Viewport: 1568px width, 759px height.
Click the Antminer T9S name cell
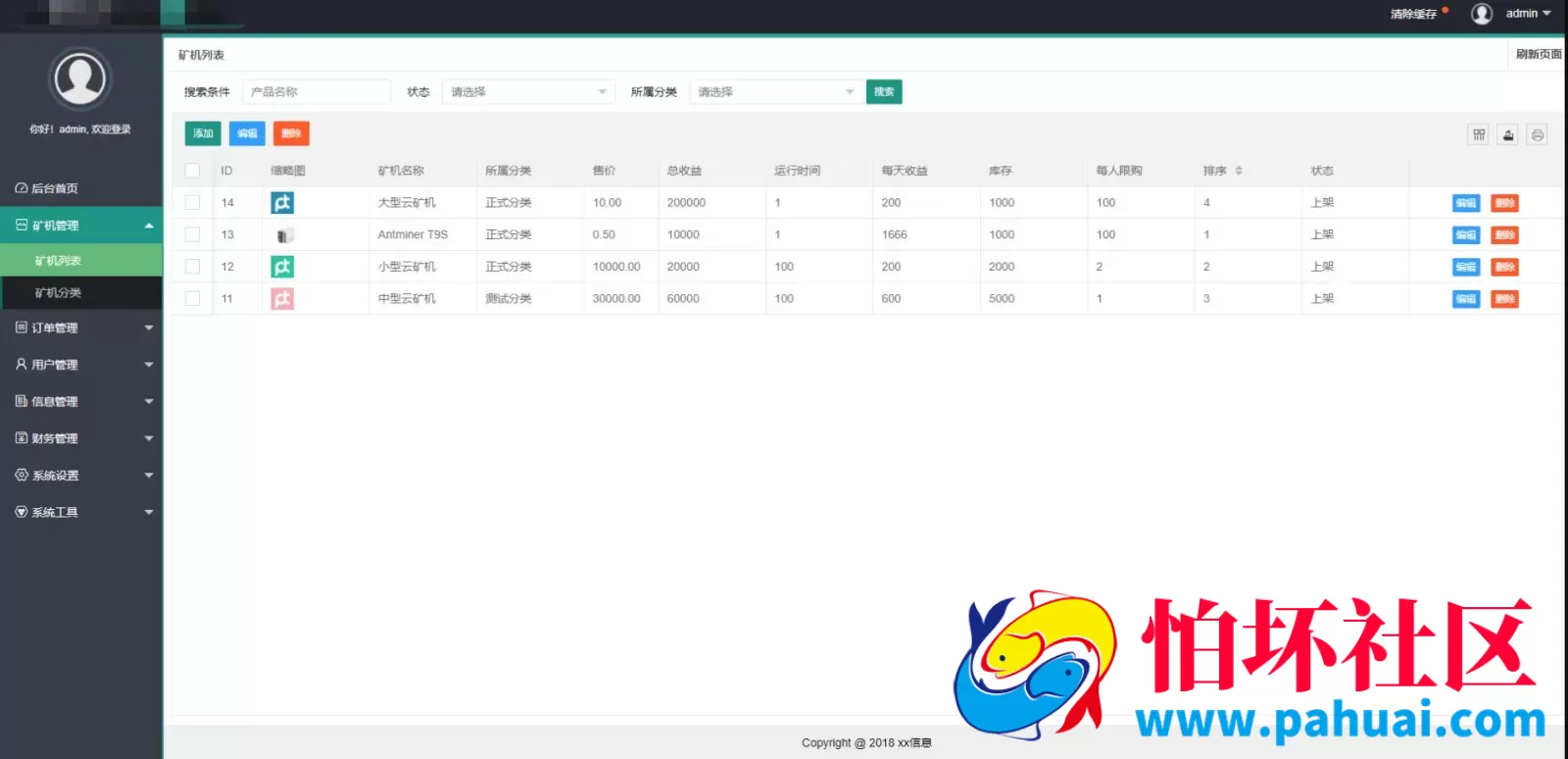coord(413,235)
